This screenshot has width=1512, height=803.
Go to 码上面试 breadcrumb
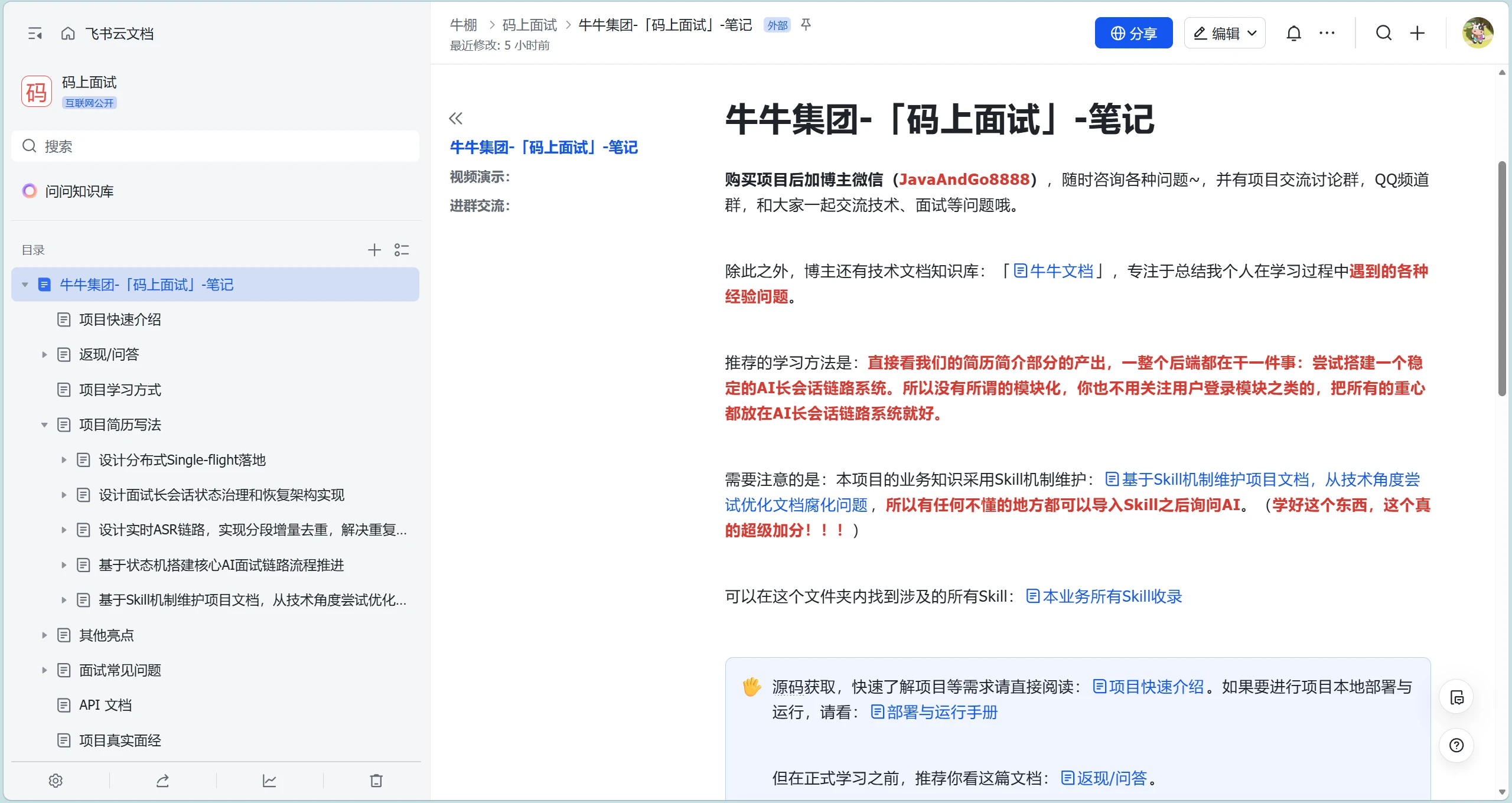529,25
